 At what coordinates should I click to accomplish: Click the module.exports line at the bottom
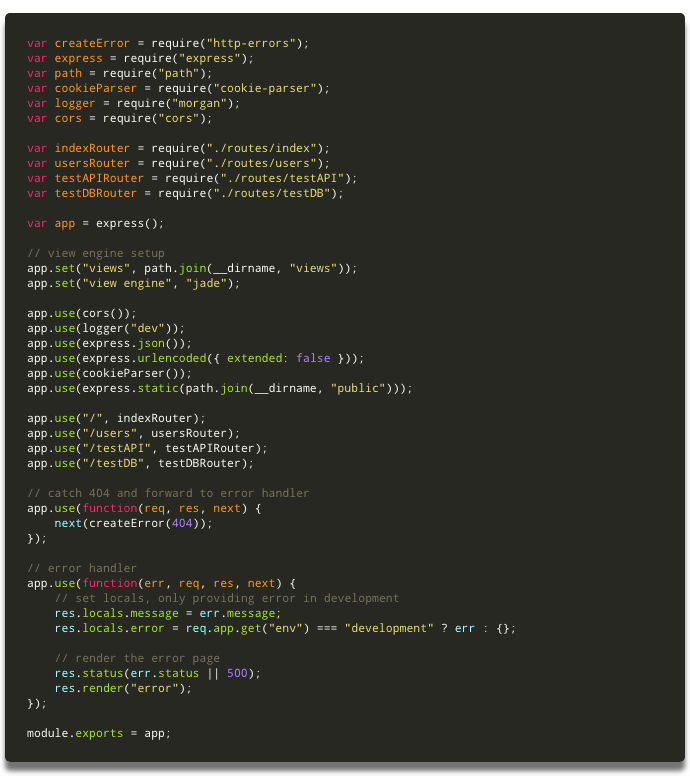(98, 733)
